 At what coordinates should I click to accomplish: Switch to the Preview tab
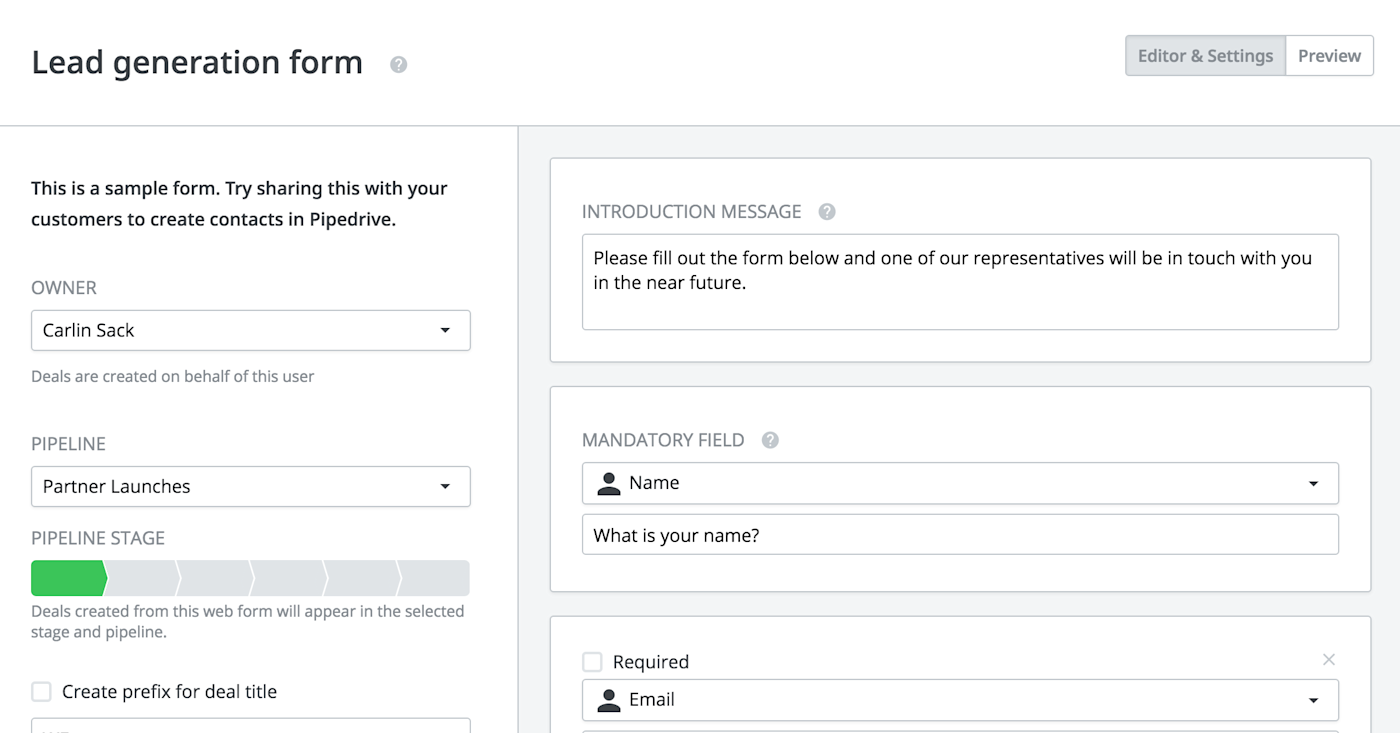1329,56
